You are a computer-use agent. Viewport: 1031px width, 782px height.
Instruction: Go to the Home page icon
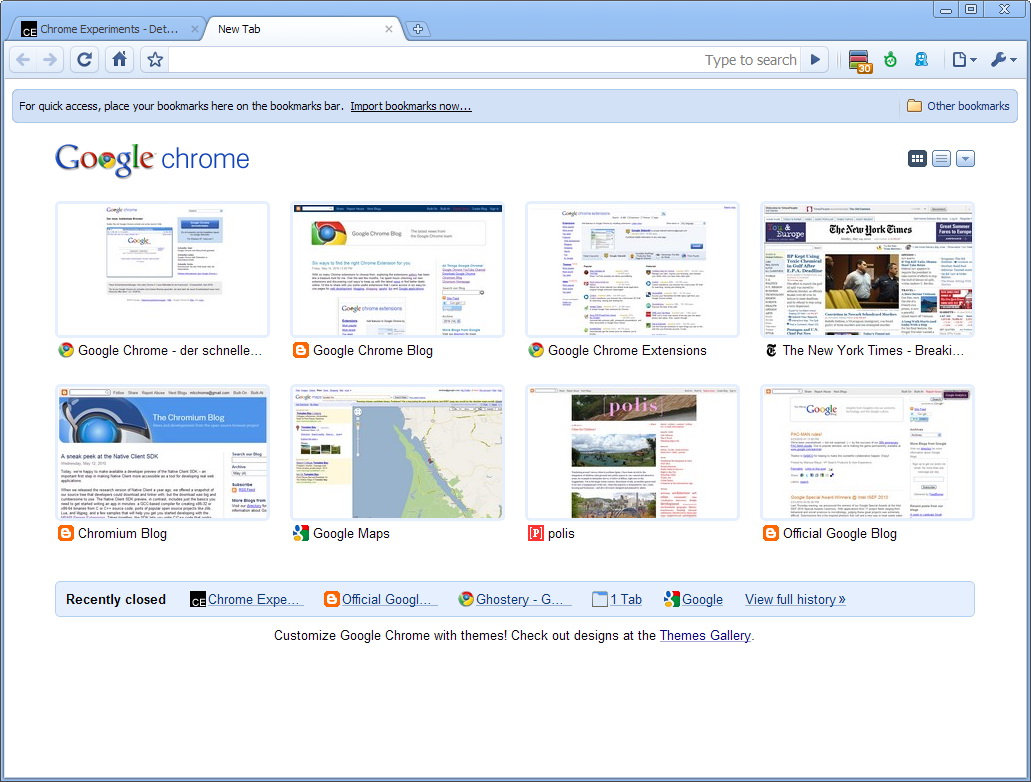119,60
